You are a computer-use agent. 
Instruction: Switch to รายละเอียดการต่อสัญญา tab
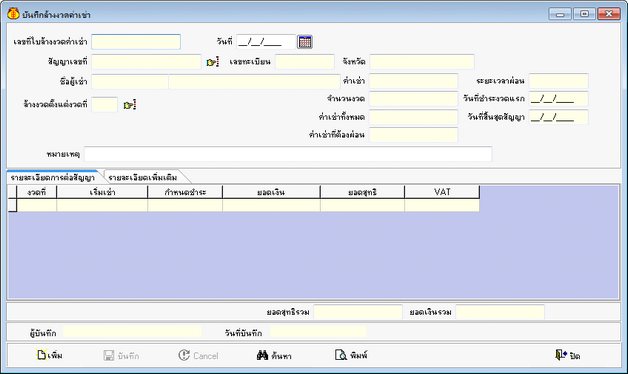[52, 177]
